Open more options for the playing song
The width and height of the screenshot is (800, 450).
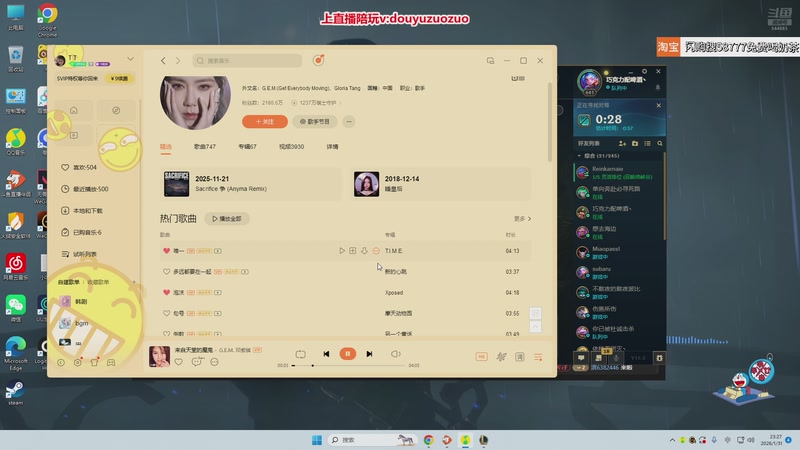214,362
